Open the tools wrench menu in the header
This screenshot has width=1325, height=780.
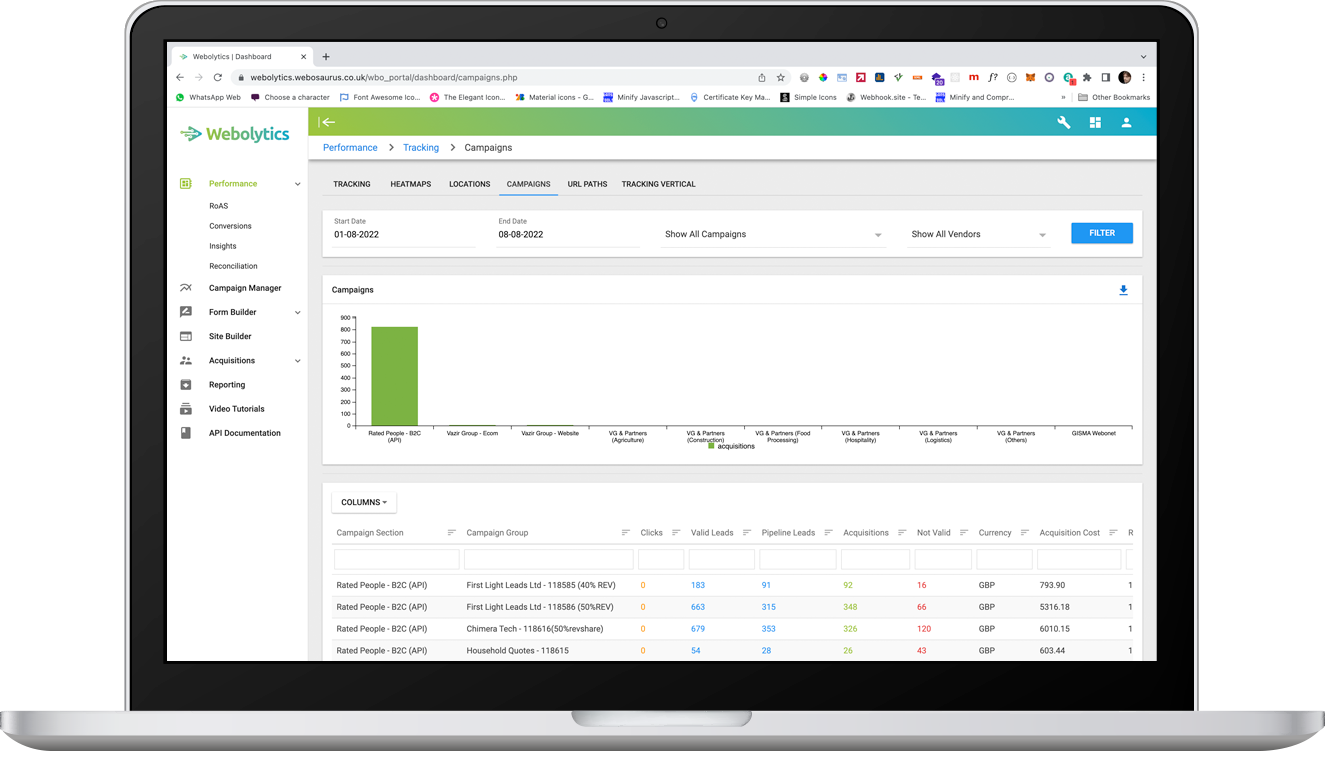(x=1063, y=122)
